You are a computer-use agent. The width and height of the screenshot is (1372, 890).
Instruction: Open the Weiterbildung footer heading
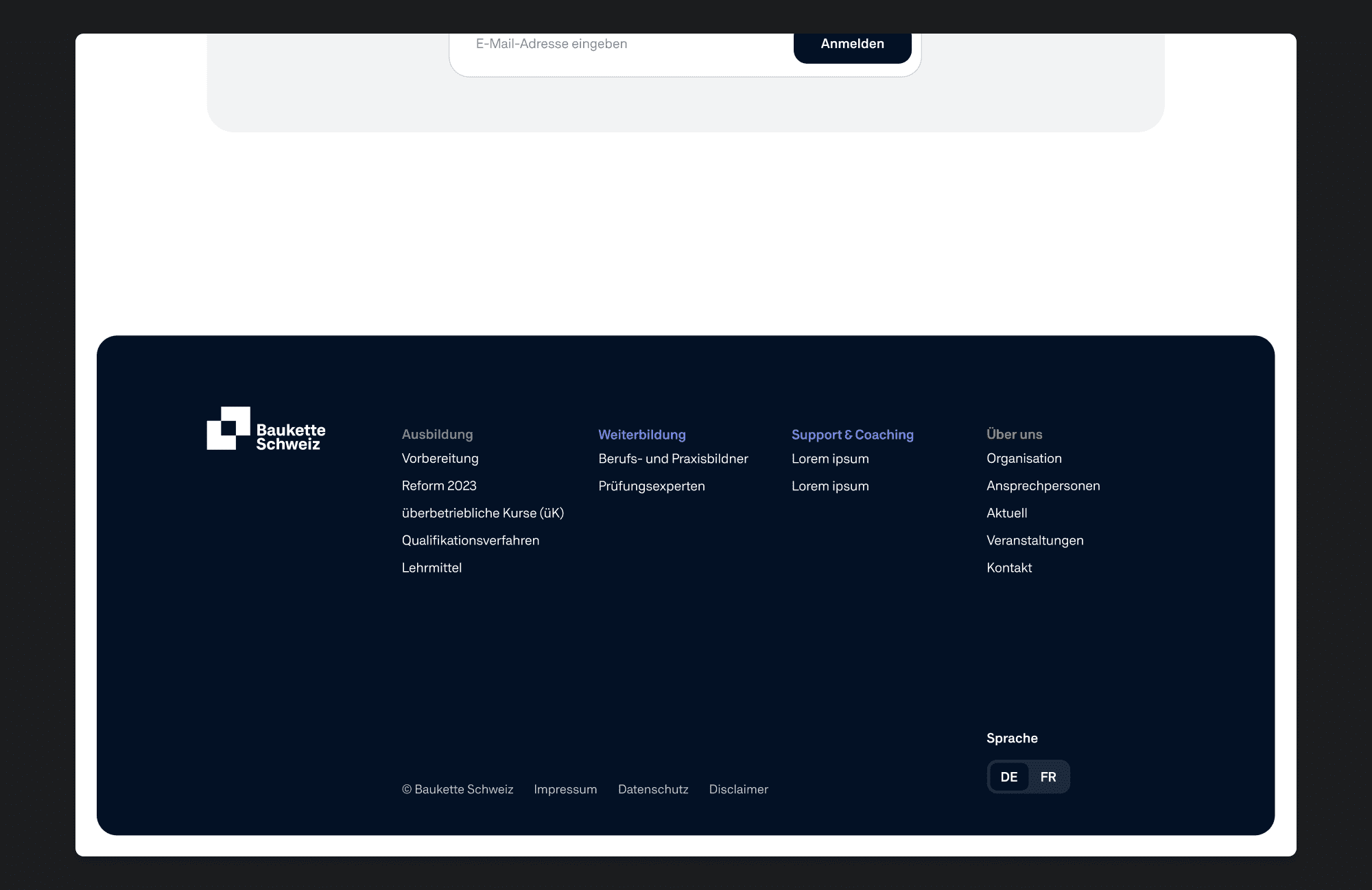(642, 435)
